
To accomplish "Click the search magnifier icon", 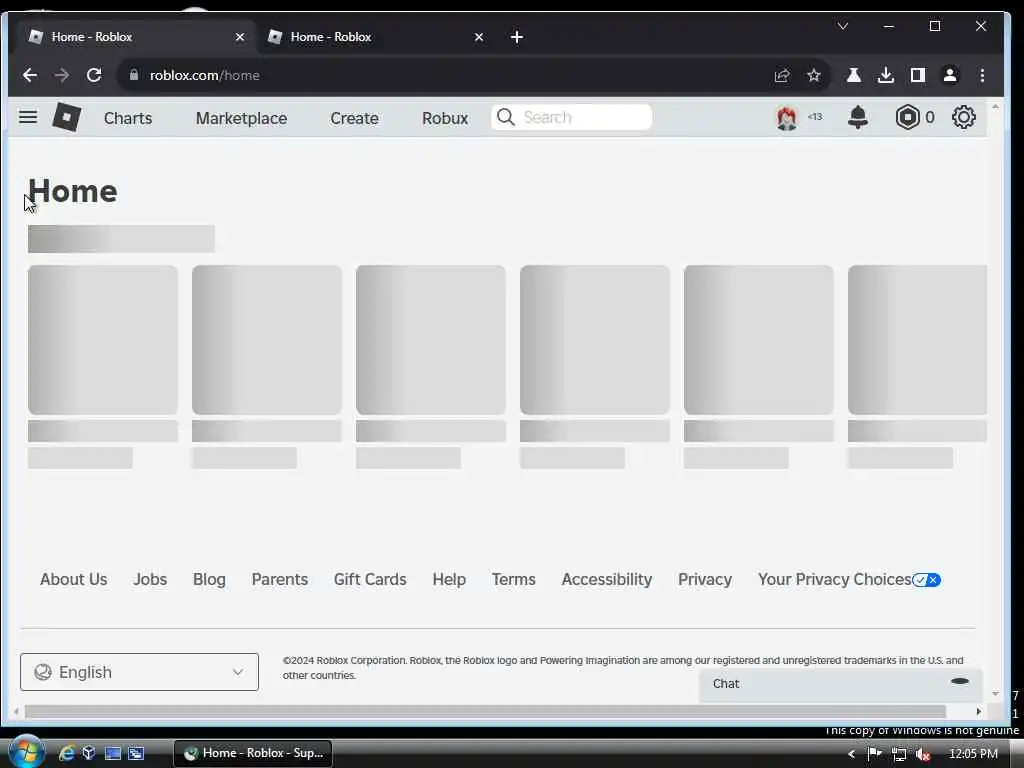I will coord(505,118).
